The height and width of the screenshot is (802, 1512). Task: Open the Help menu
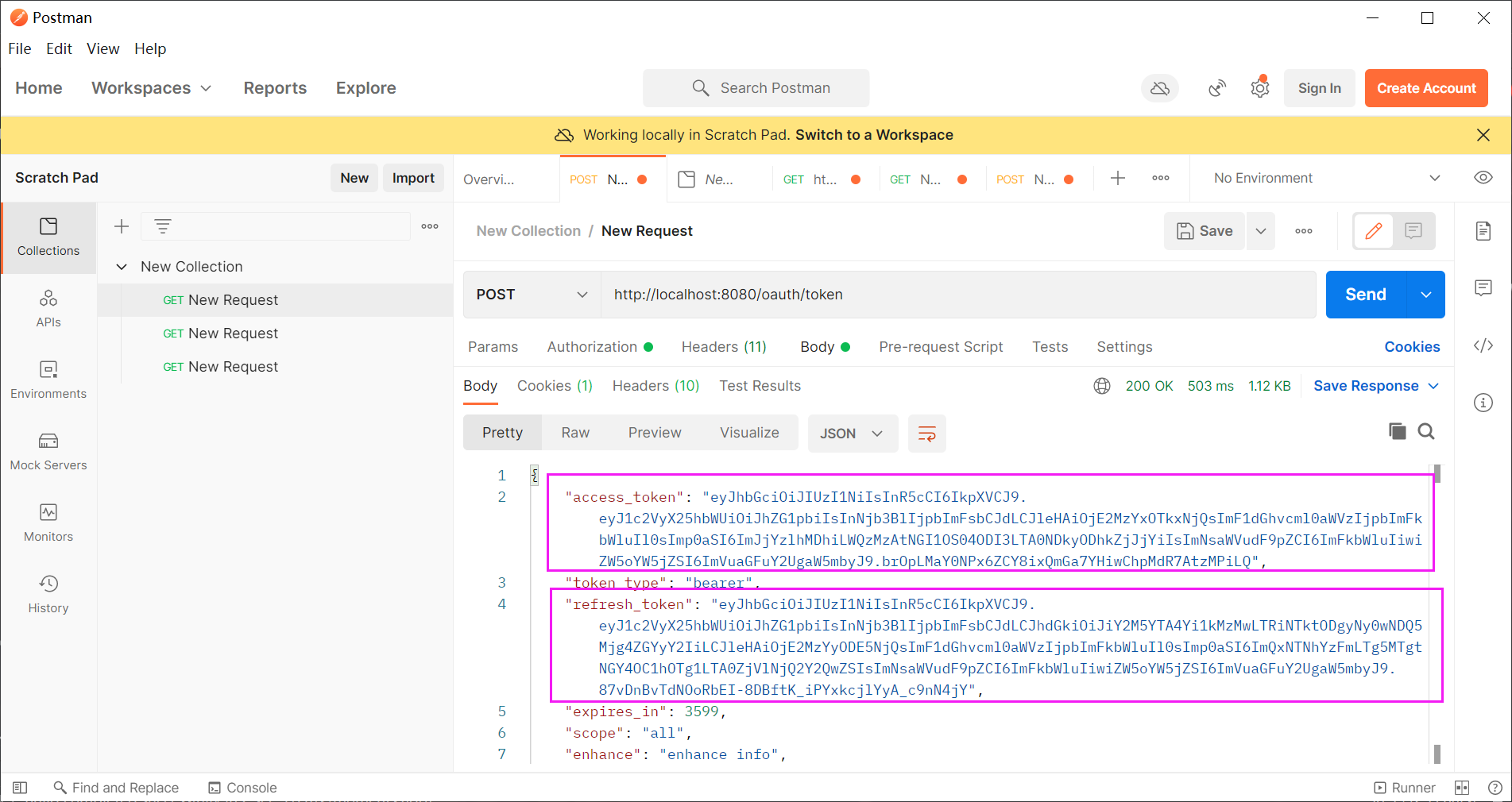point(150,48)
